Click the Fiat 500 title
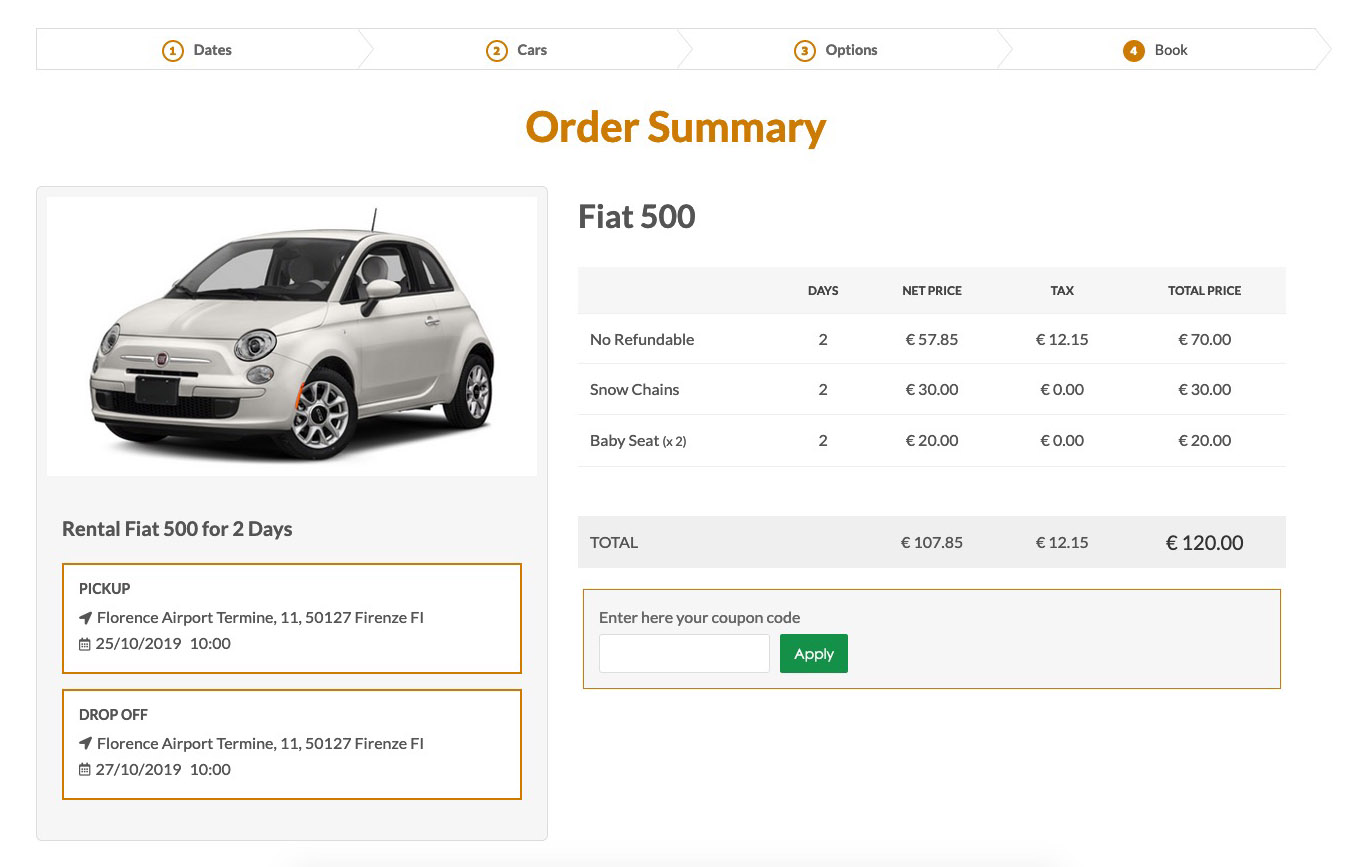Viewport: 1352px width, 867px height. click(637, 217)
